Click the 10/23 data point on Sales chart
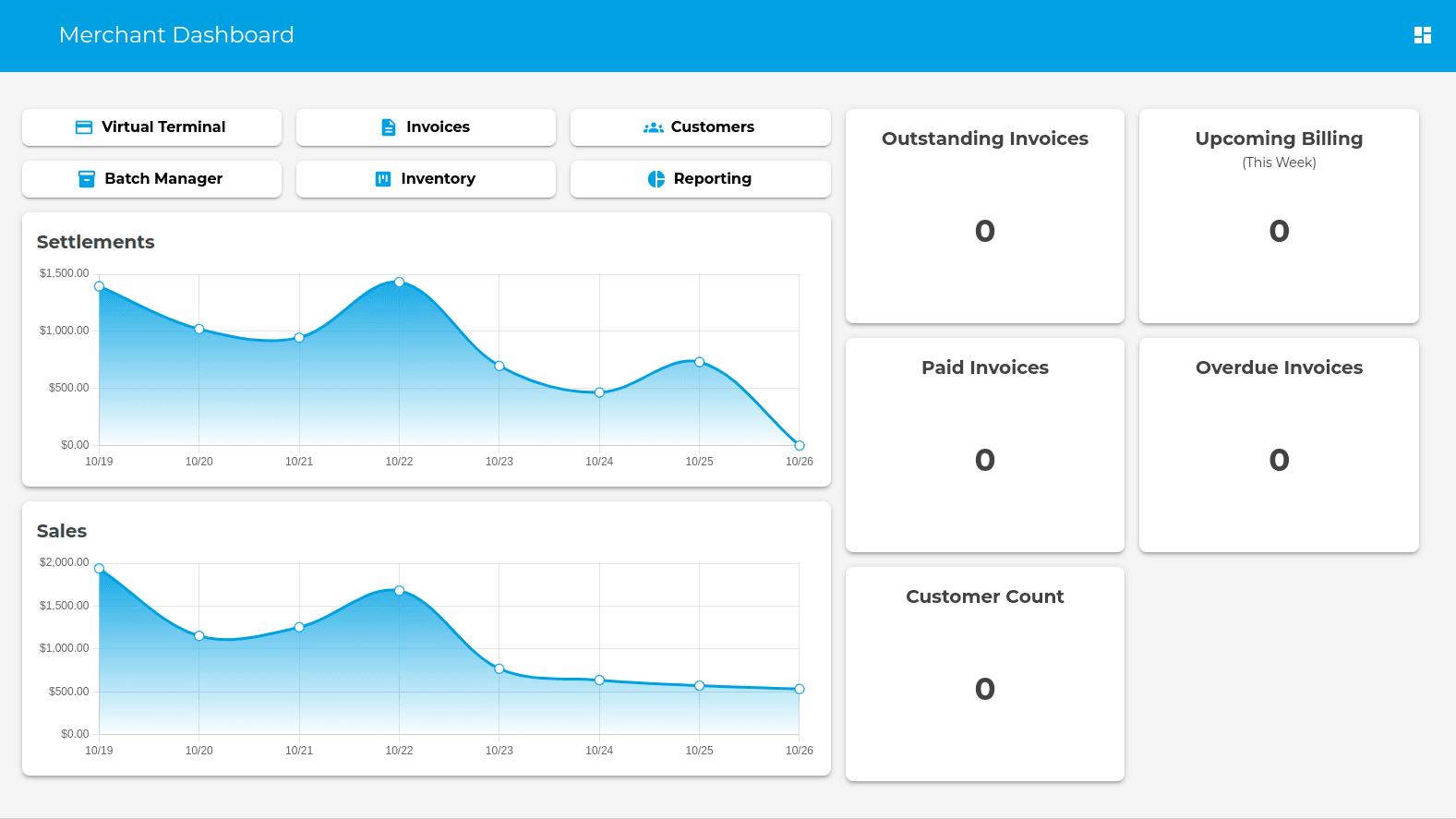1456x819 pixels. [x=499, y=668]
